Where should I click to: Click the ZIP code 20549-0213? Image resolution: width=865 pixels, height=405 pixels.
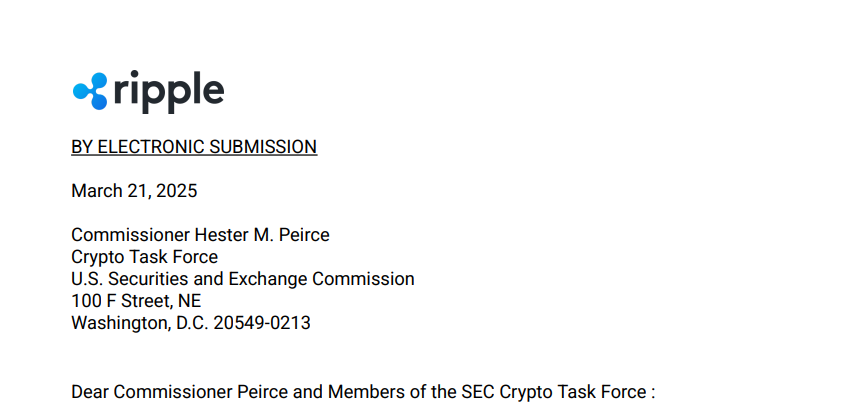tap(262, 323)
